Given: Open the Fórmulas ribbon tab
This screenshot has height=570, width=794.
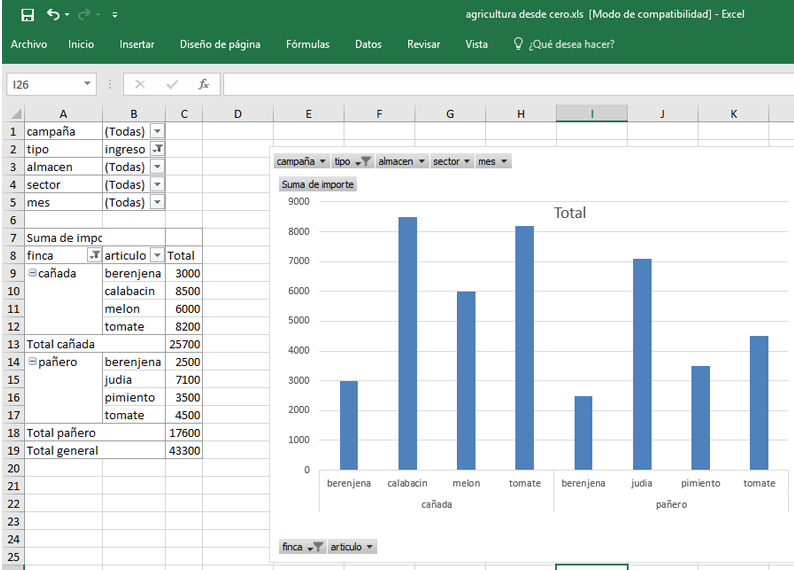Looking at the screenshot, I should tap(307, 44).
